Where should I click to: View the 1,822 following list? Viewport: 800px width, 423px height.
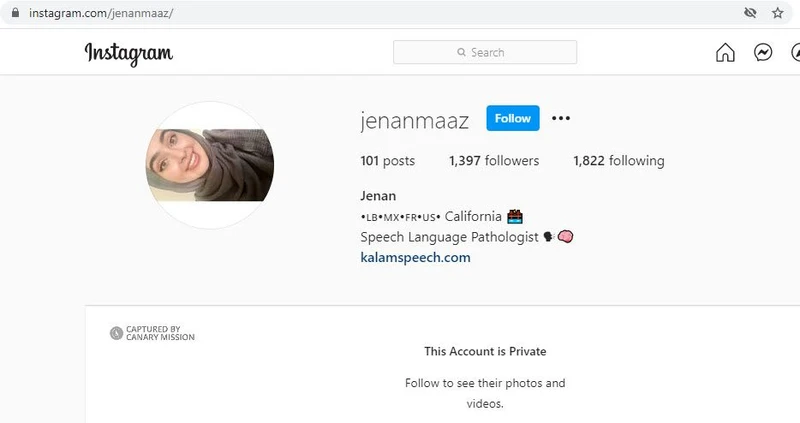click(x=618, y=161)
